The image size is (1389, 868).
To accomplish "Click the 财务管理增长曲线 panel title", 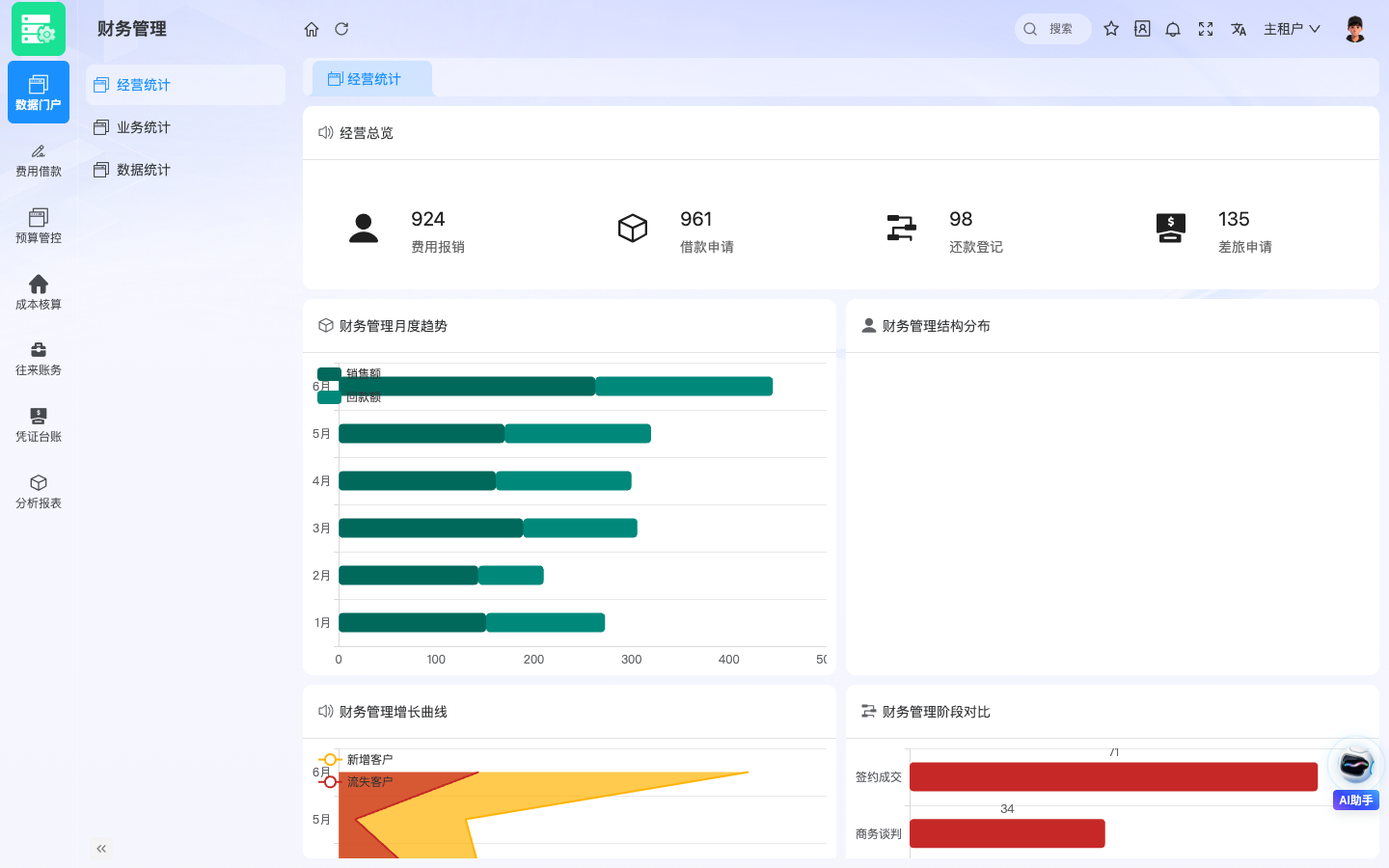I will [x=394, y=712].
